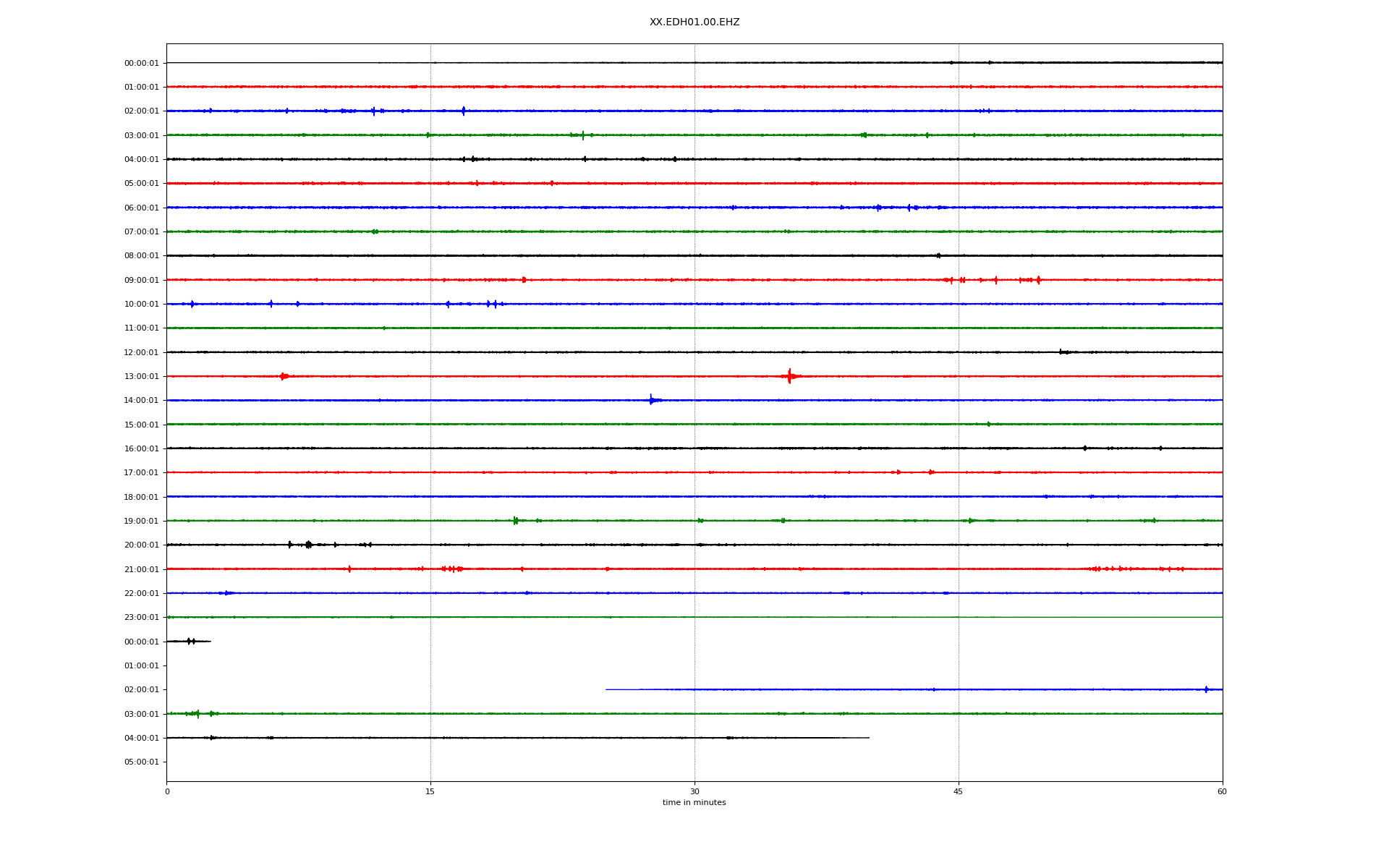Image resolution: width=1389 pixels, height=868 pixels.
Task: Click the 0 minute x-axis tick label
Action: click(x=167, y=791)
